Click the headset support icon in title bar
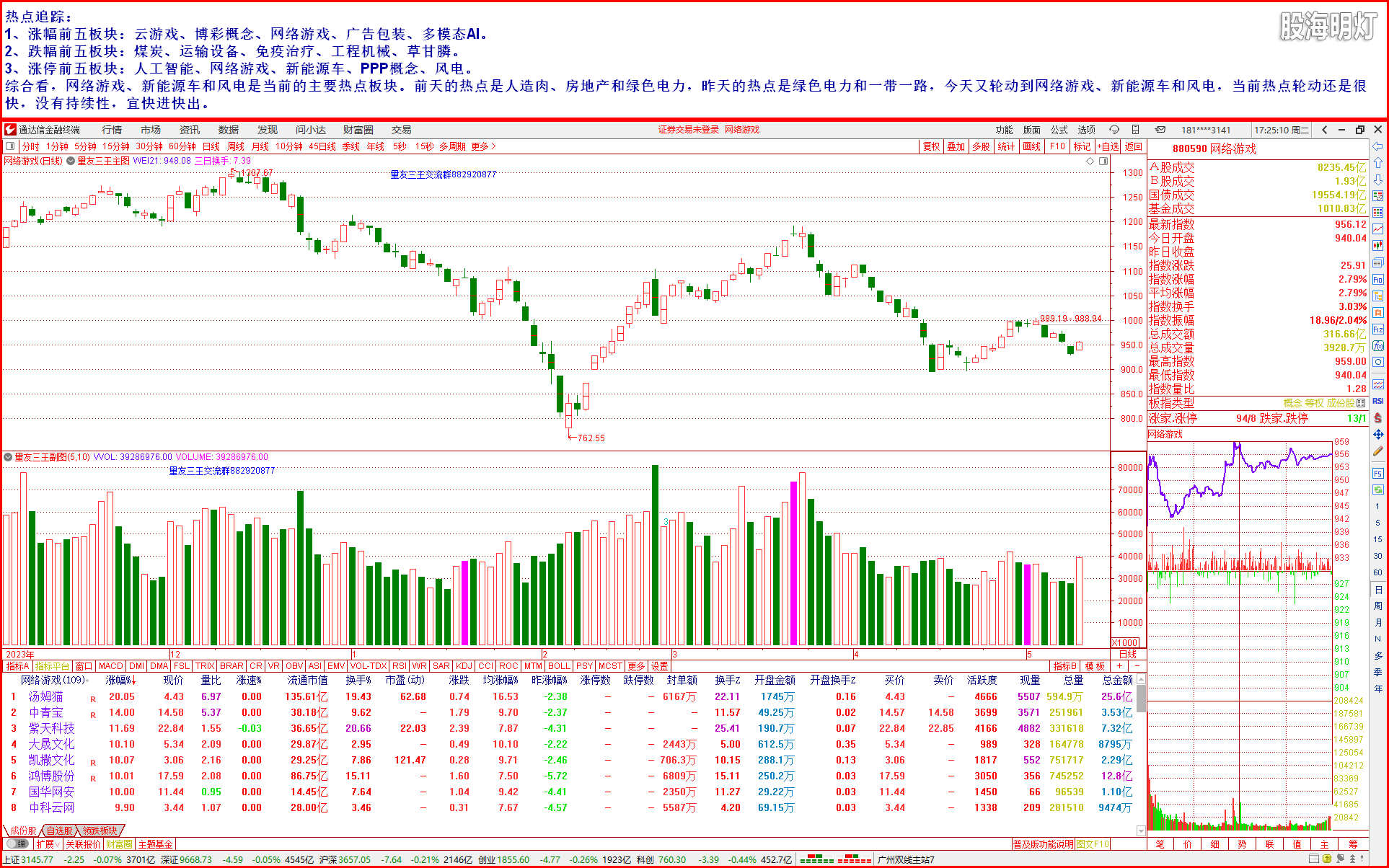 [1114, 130]
